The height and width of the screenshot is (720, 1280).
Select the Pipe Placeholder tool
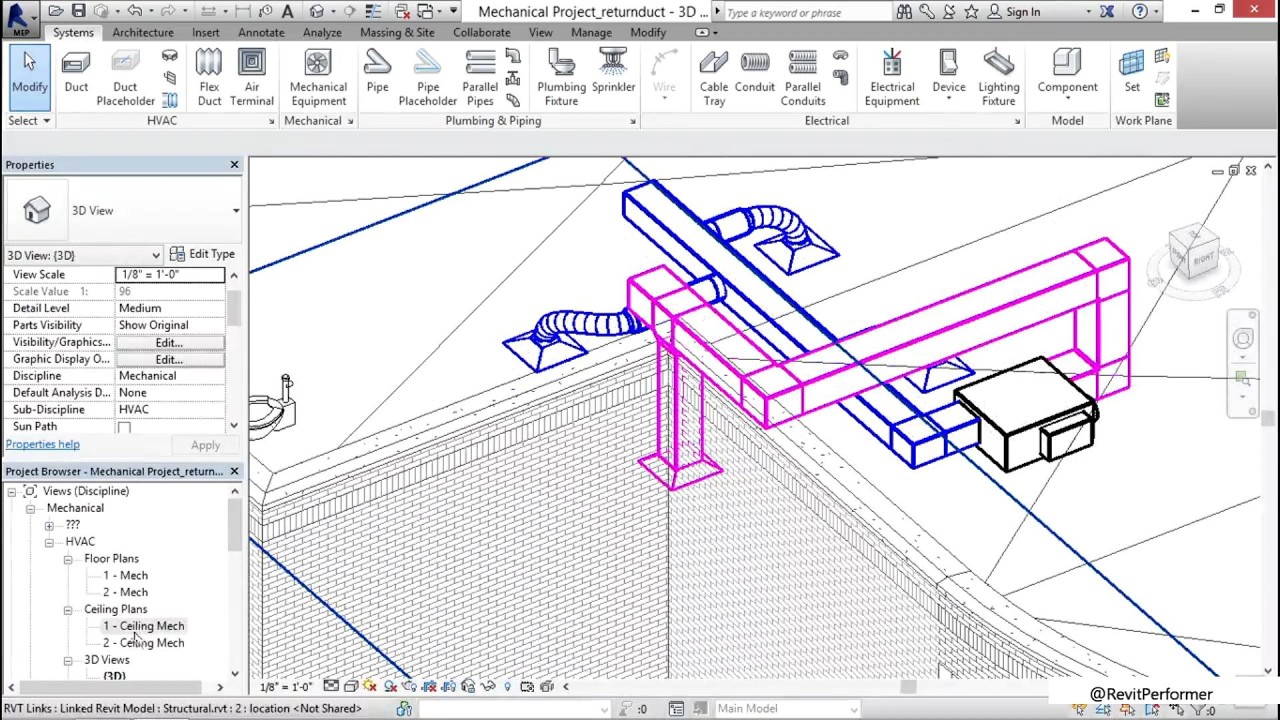428,77
